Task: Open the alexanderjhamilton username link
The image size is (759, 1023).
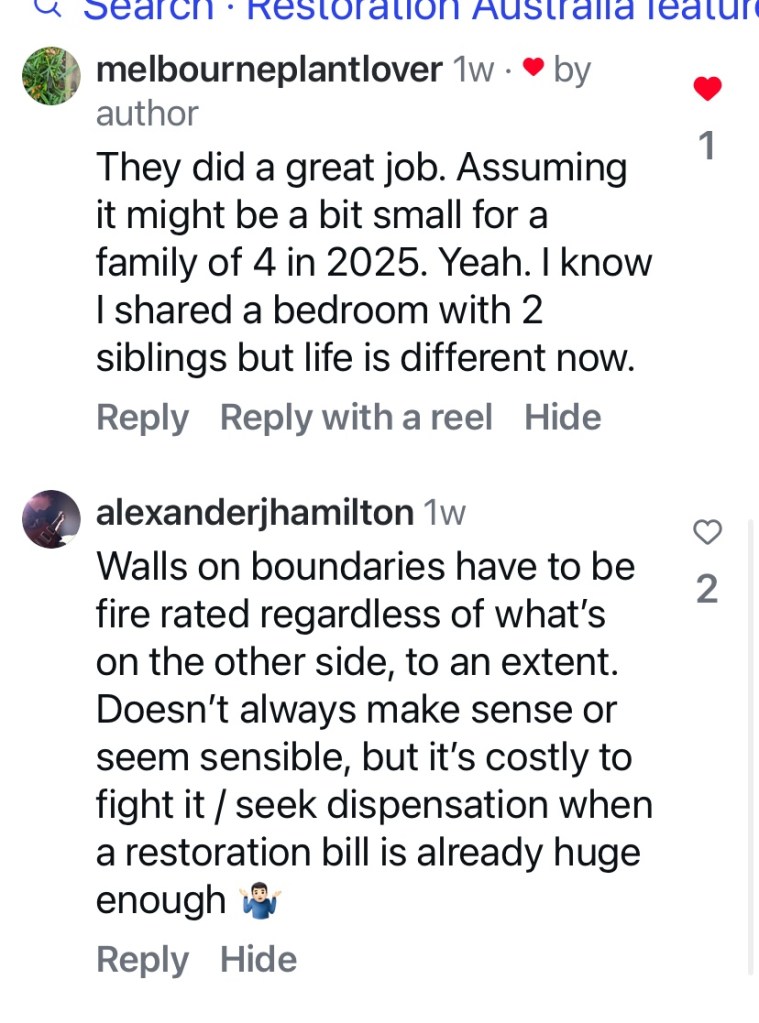Action: click(x=255, y=513)
